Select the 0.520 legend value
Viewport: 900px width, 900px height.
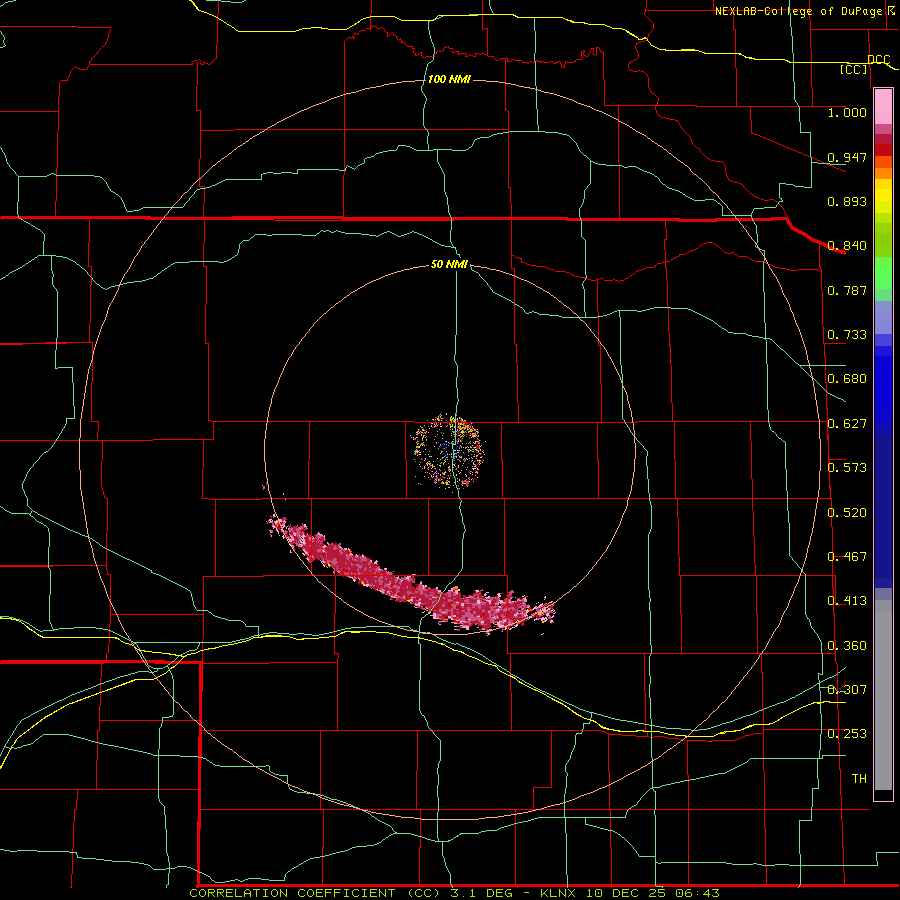[x=847, y=513]
